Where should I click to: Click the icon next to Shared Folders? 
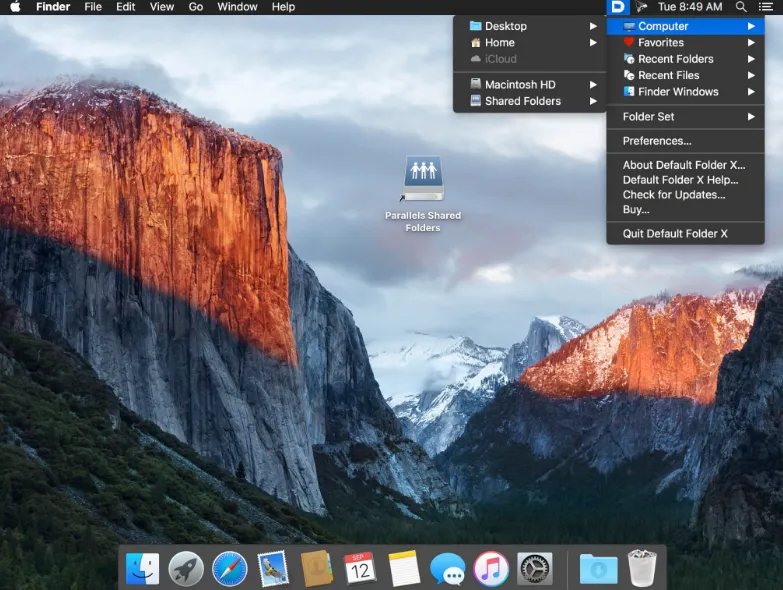(x=475, y=101)
